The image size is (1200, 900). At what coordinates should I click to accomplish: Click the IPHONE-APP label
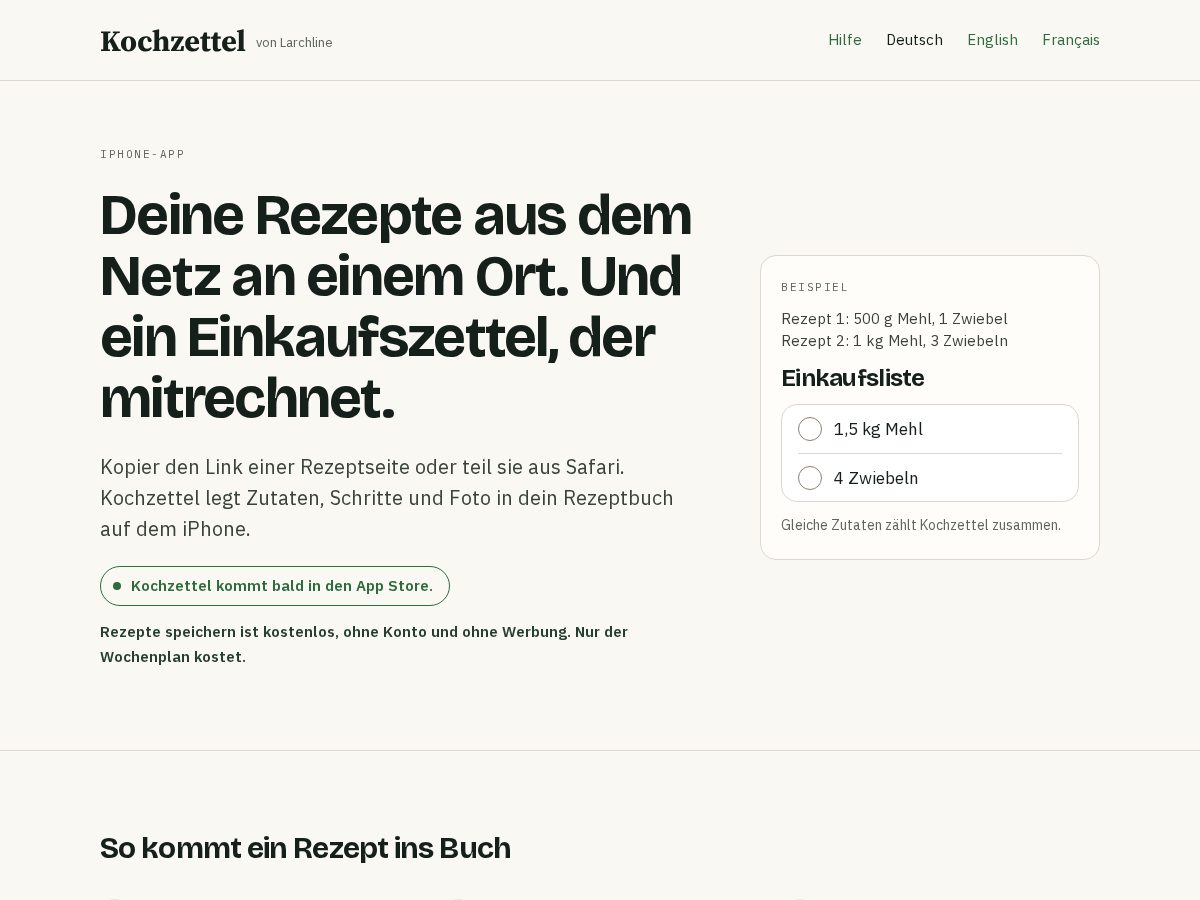coord(142,154)
